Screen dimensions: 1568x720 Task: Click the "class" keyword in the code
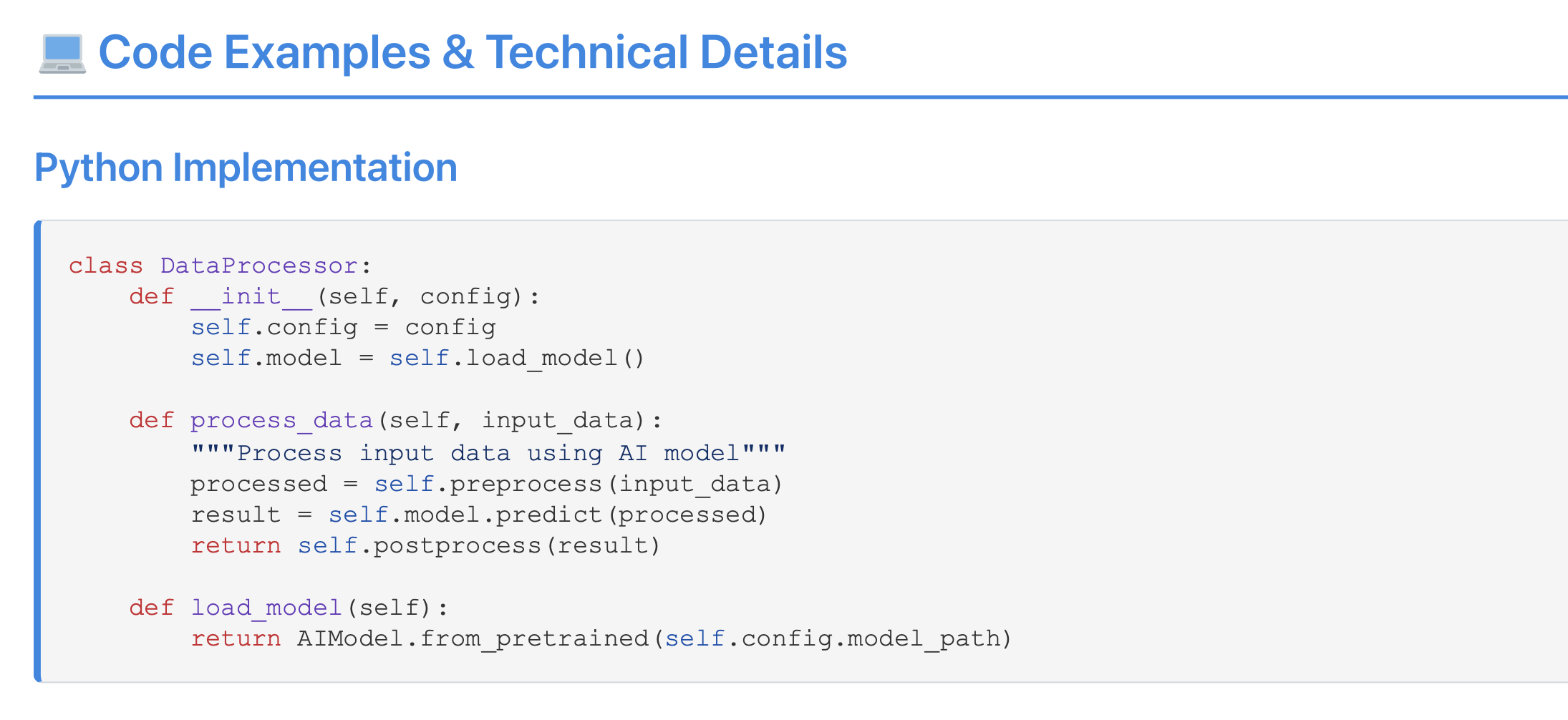(x=105, y=266)
